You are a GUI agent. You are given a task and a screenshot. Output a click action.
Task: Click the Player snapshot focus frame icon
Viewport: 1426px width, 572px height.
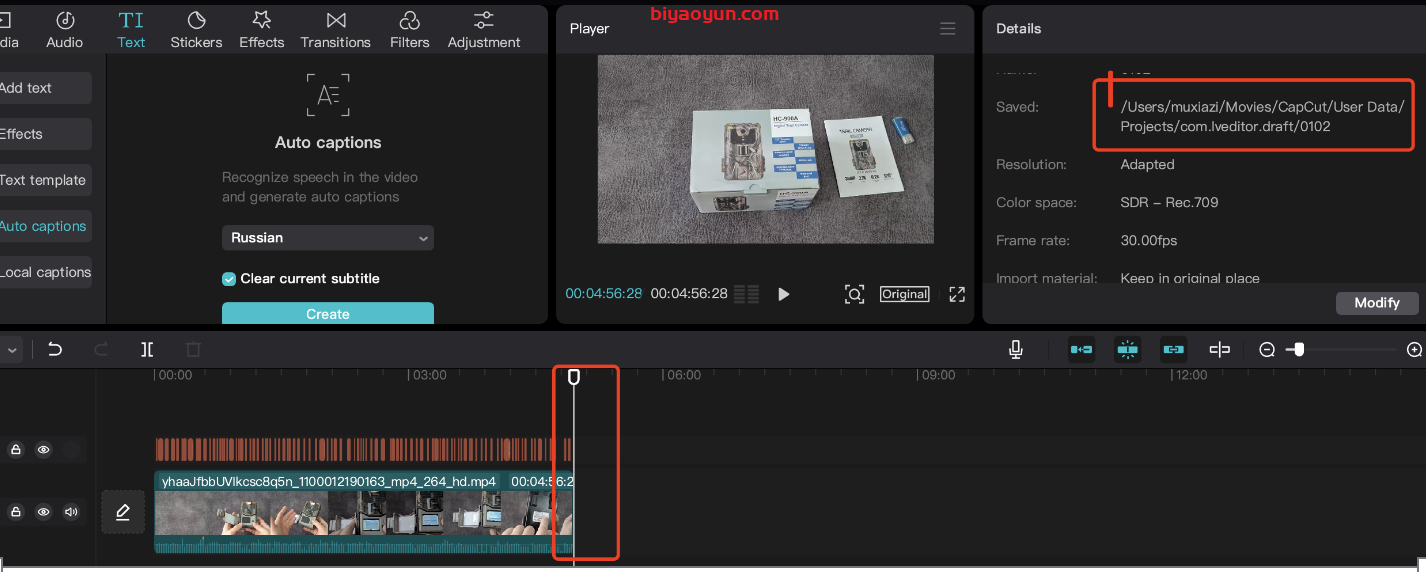pos(854,294)
